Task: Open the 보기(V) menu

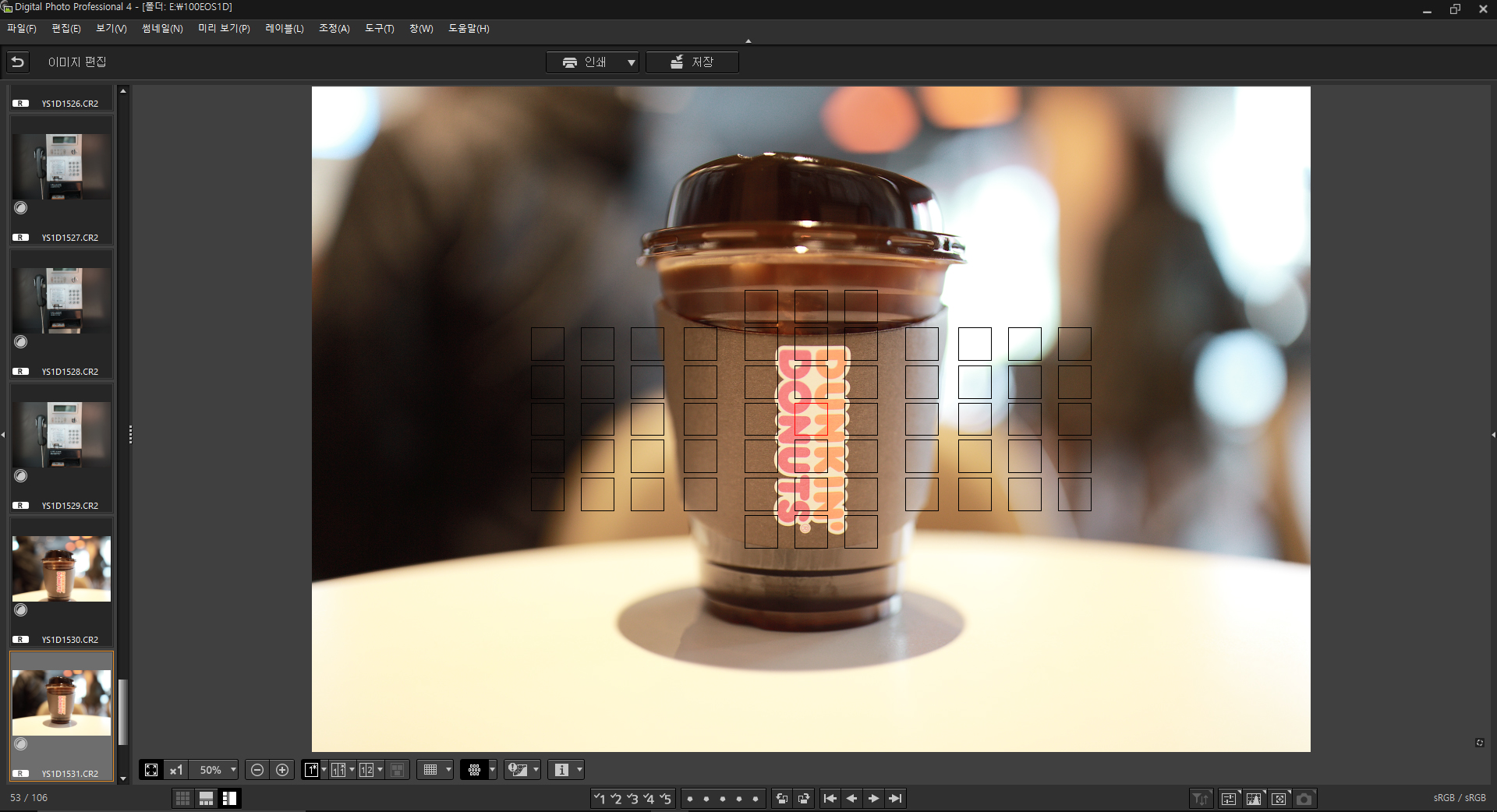Action: 111,28
